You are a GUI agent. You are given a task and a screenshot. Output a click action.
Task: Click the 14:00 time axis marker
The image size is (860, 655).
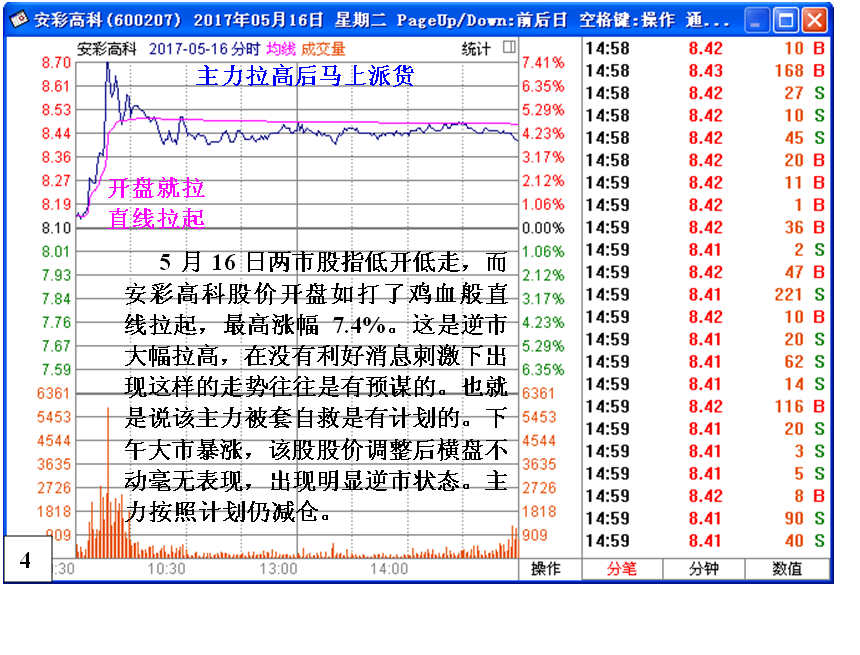click(389, 569)
